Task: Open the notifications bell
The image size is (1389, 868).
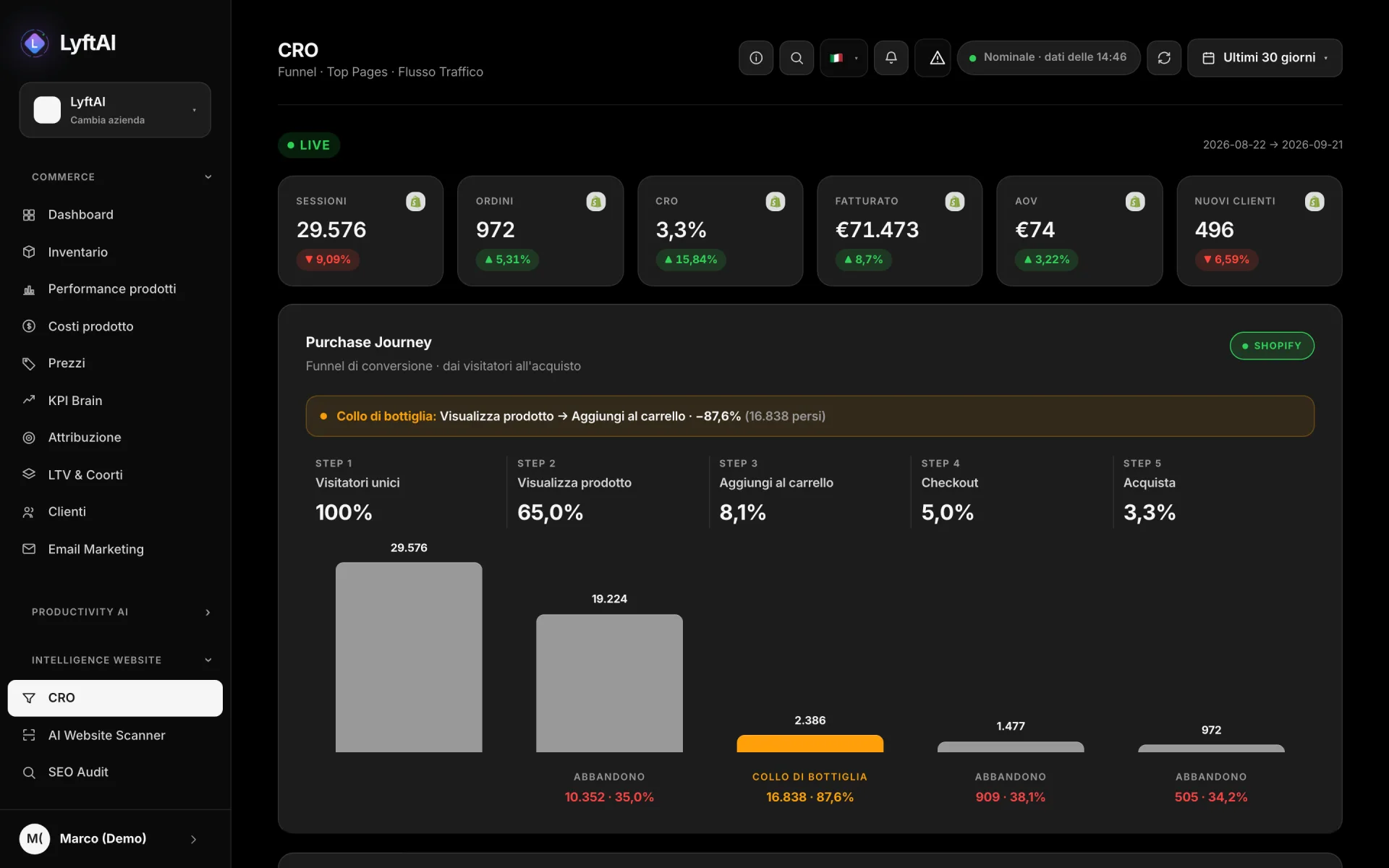Action: click(x=891, y=58)
